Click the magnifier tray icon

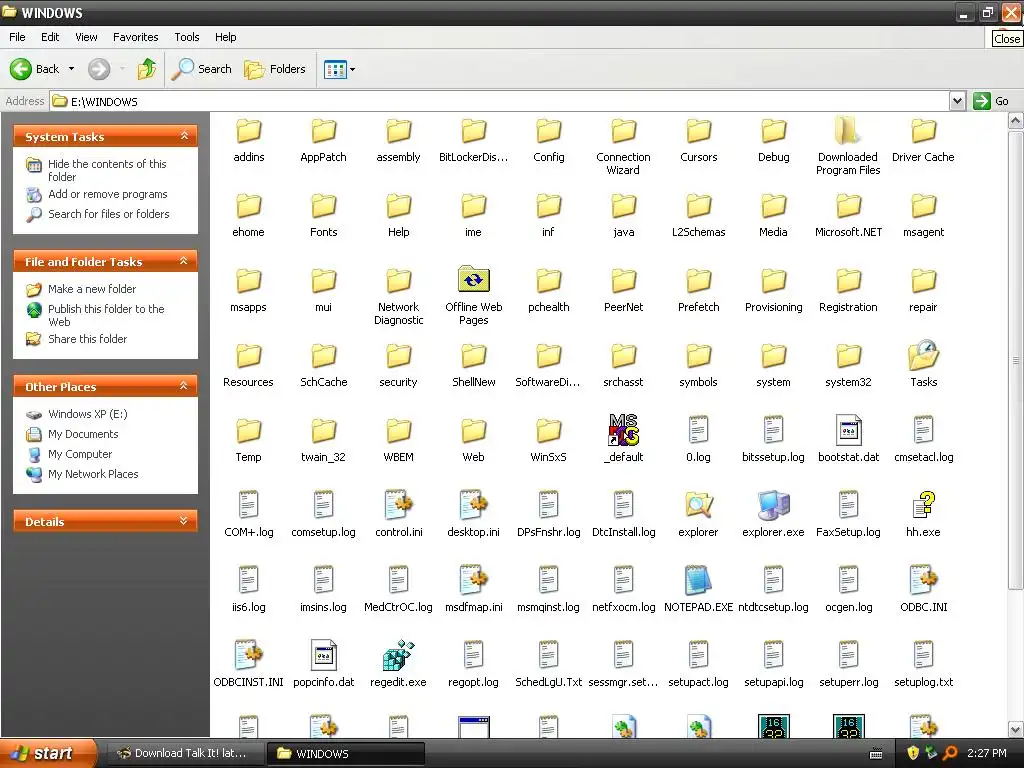[x=950, y=753]
